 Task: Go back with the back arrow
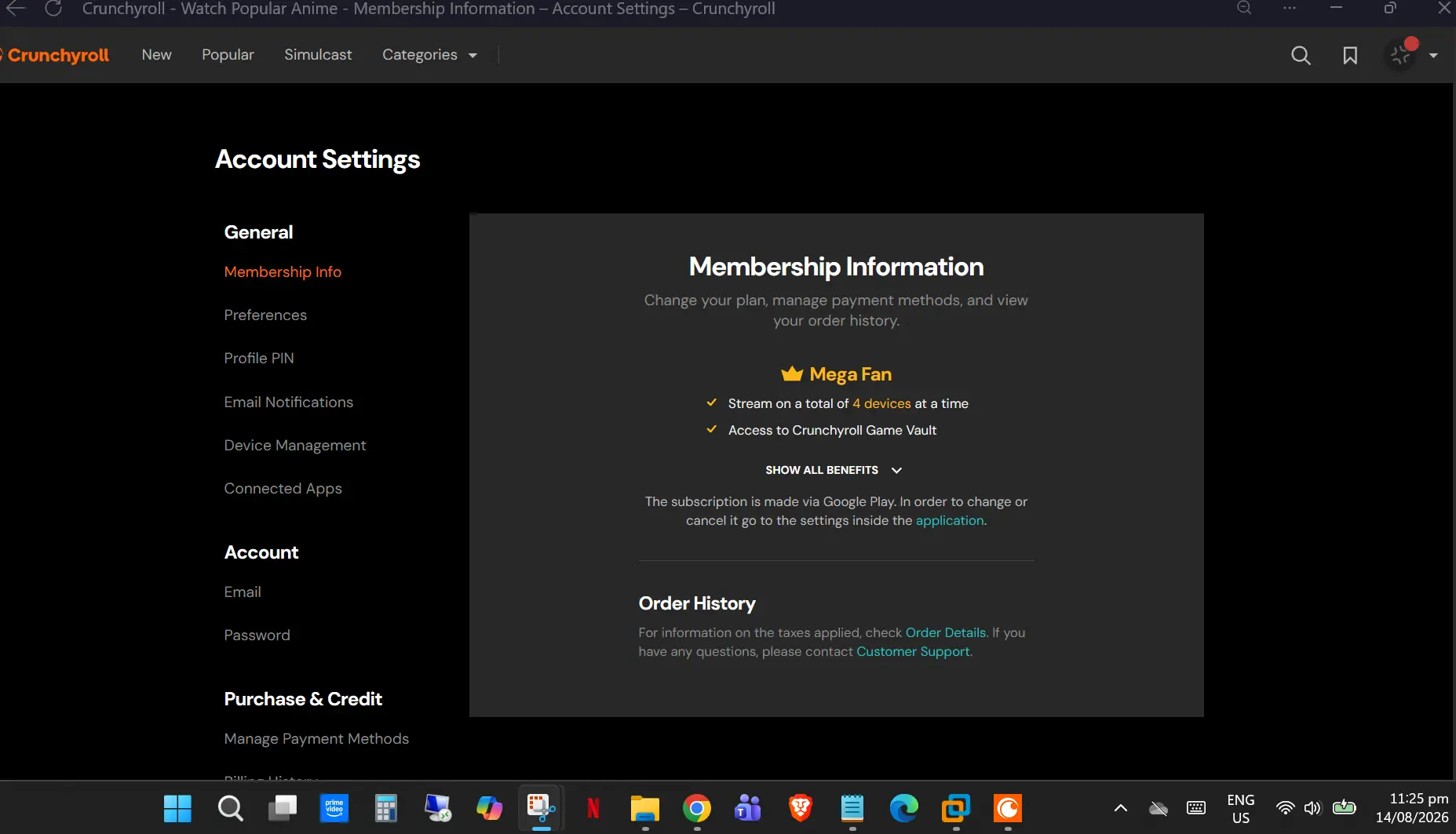16,9
